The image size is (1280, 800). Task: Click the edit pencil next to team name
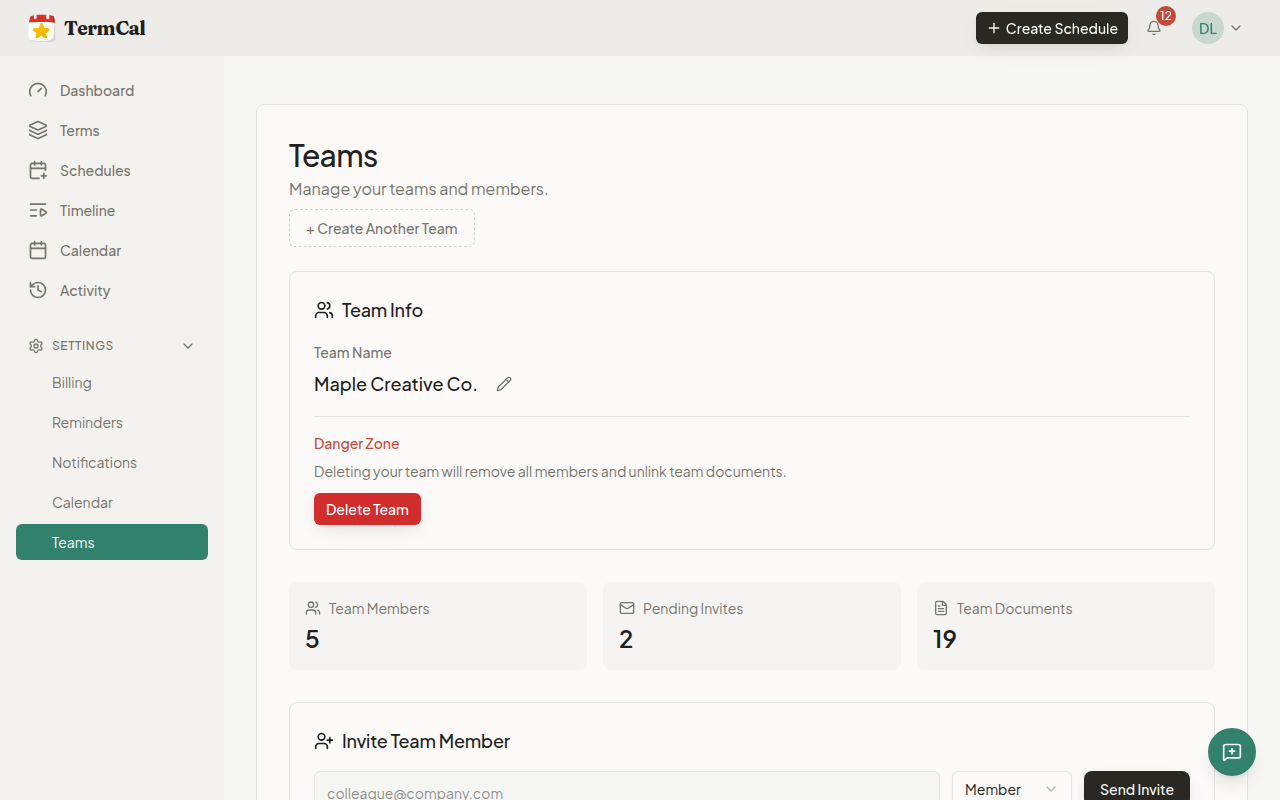[503, 383]
